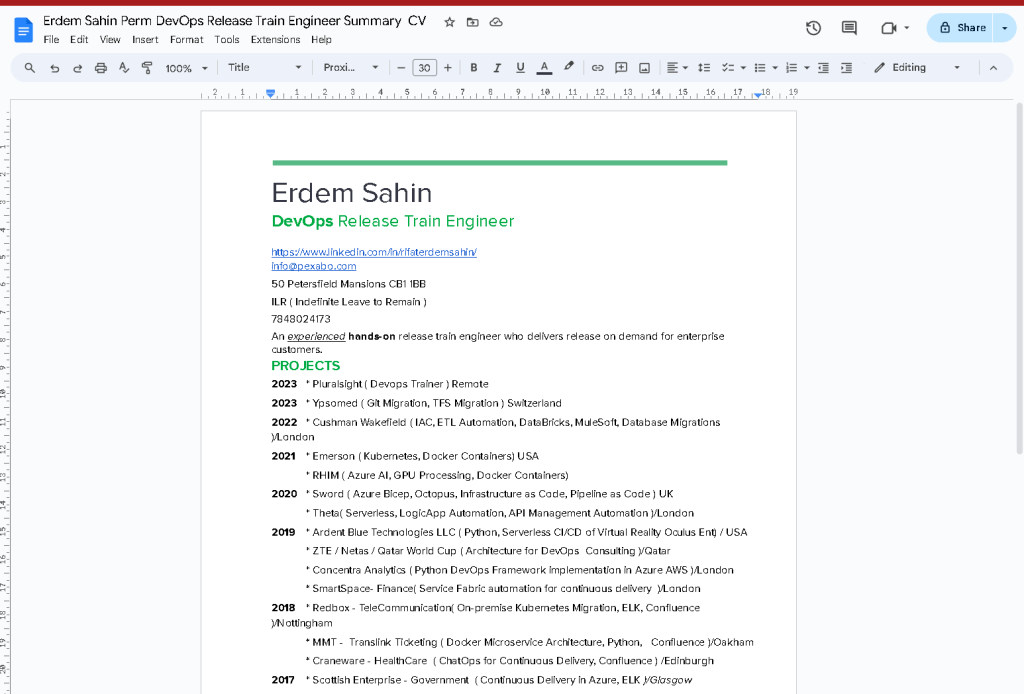Click the 'DevOps Release Train Engineer' subtitle
Screen dimensions: 1024x694
click(392, 221)
